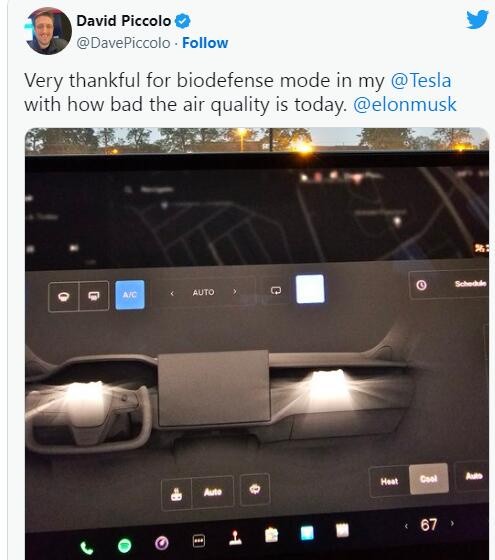Image resolution: width=495 pixels, height=560 pixels.
Task: Launch Spotify from the bottom dock
Action: (x=124, y=545)
